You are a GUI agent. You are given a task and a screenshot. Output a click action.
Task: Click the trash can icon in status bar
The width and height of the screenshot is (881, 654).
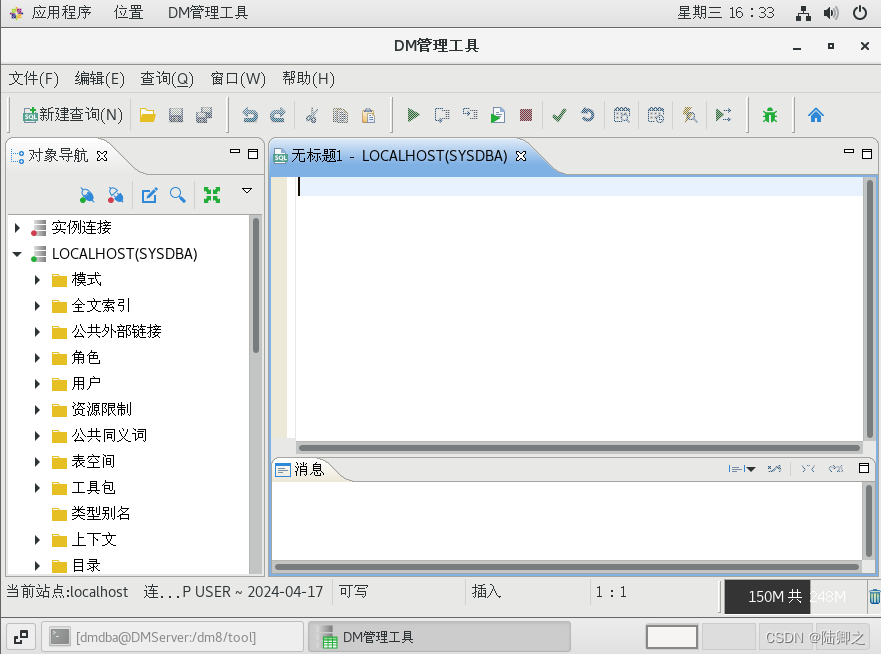[x=874, y=596]
